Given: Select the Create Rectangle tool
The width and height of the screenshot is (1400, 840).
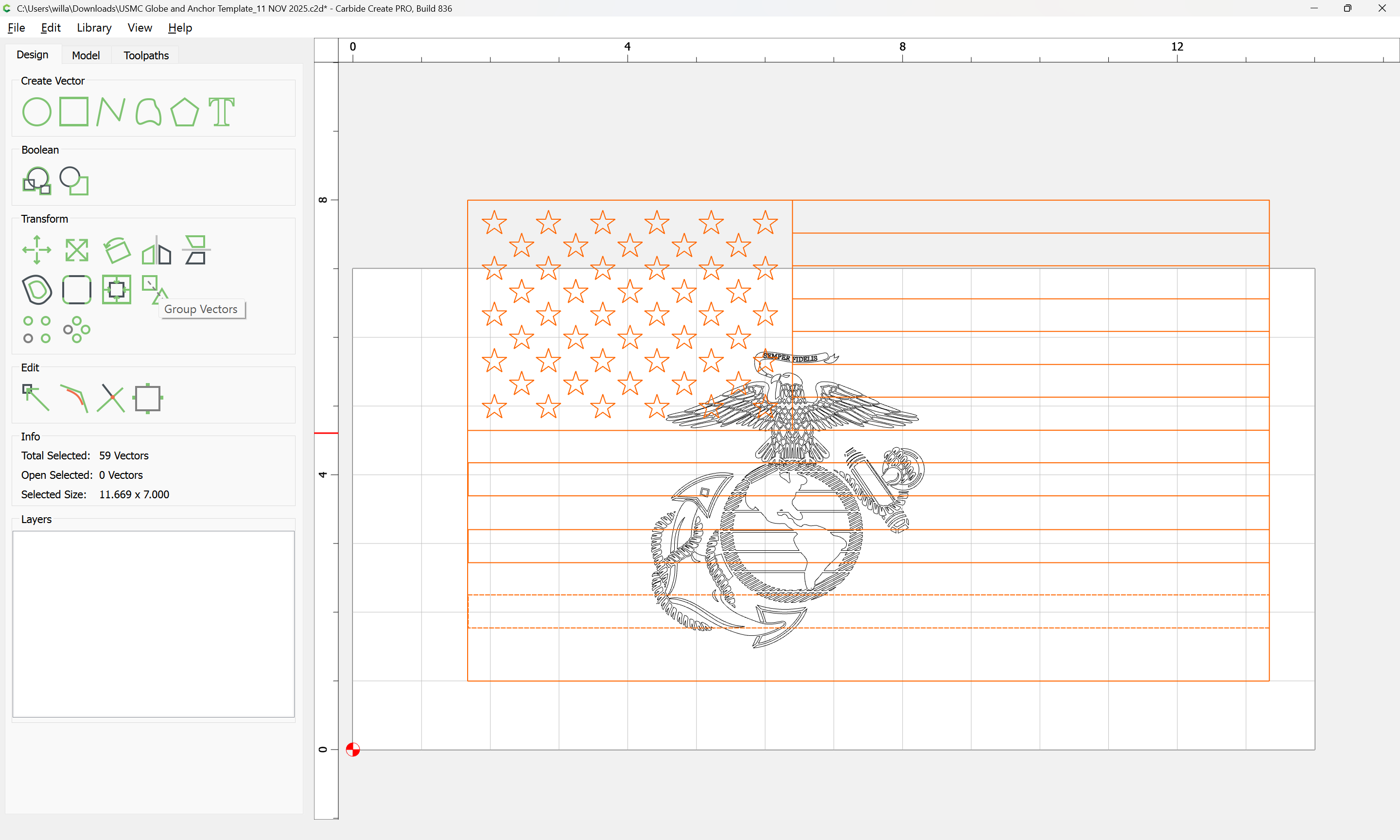Looking at the screenshot, I should [x=73, y=111].
